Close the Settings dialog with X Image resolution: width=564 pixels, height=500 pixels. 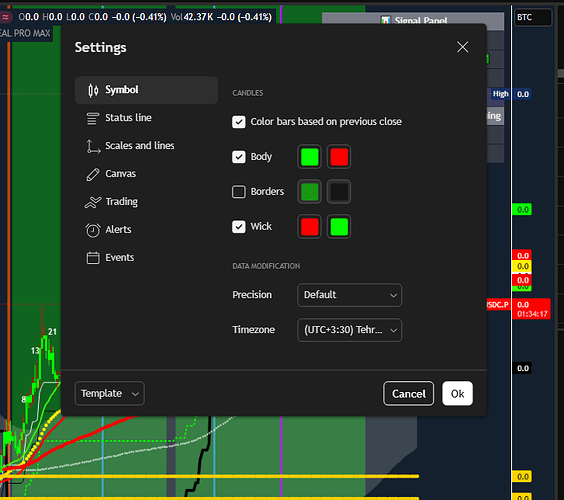(463, 47)
